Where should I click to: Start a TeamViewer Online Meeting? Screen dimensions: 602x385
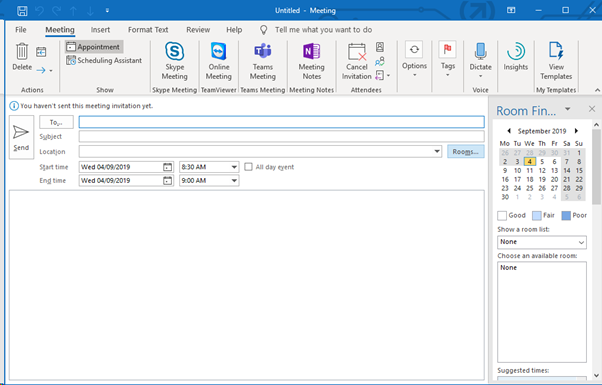pyautogui.click(x=218, y=61)
